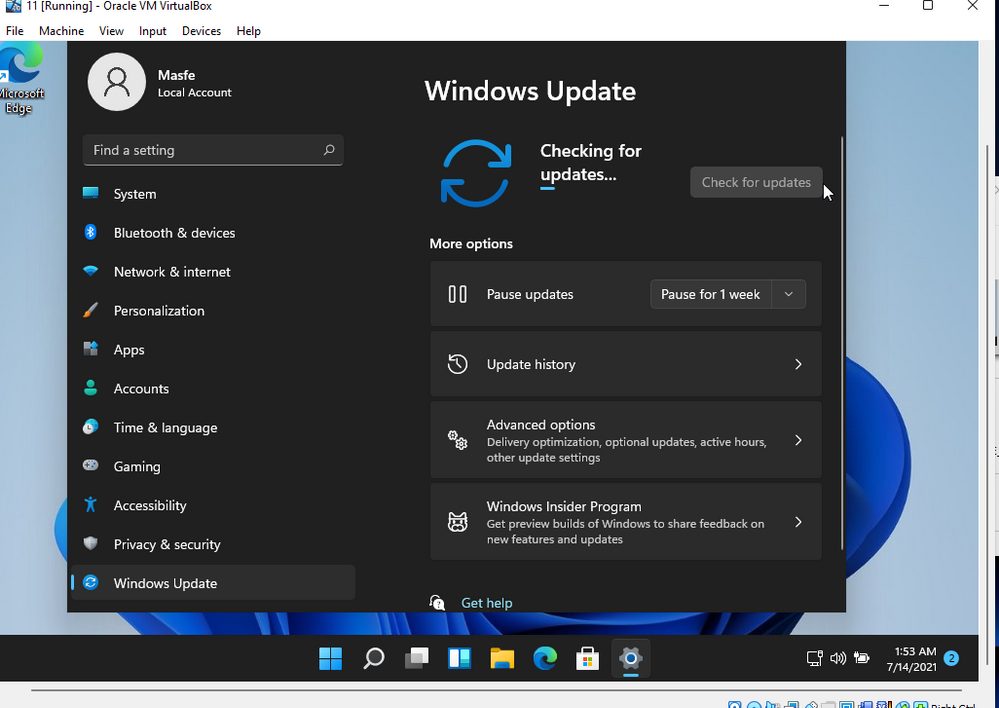Open Accessibility settings
999x708 pixels.
(148, 505)
